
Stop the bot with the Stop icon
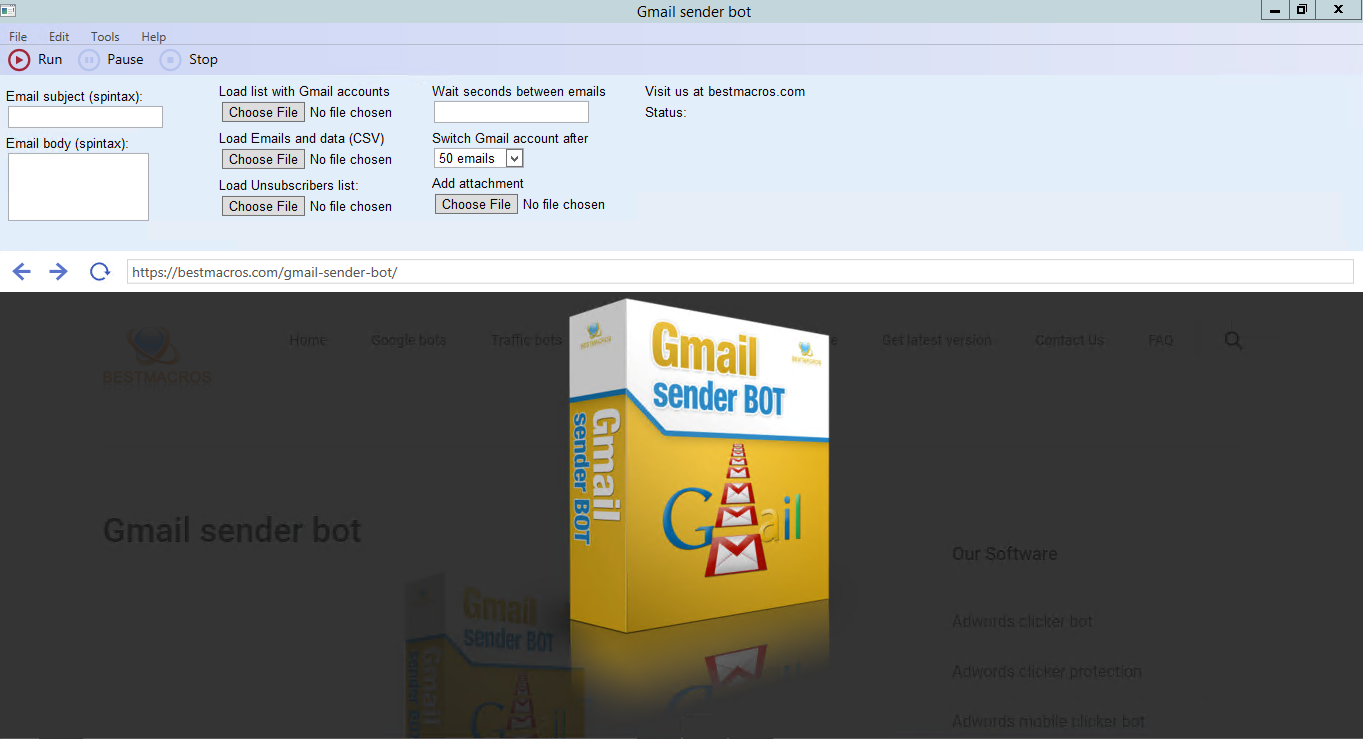click(x=171, y=60)
